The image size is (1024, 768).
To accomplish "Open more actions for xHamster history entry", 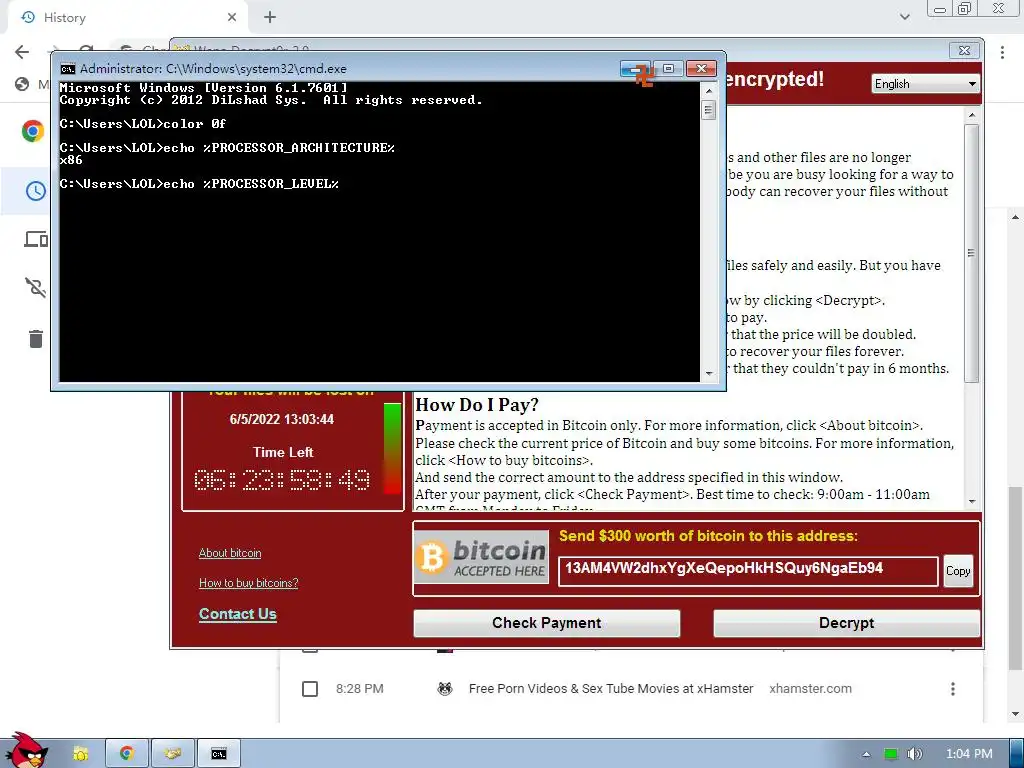I will (x=953, y=688).
